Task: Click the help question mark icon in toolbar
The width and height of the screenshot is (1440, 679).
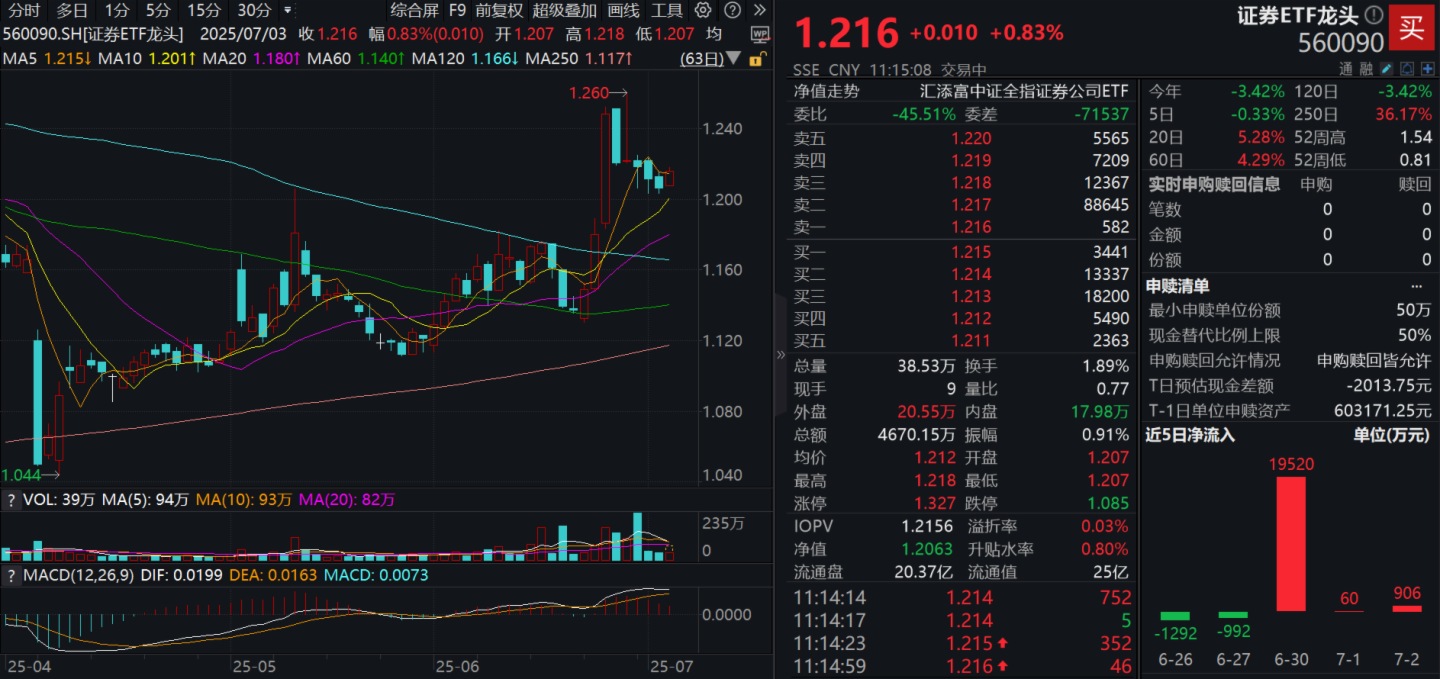Action: pyautogui.click(x=735, y=11)
